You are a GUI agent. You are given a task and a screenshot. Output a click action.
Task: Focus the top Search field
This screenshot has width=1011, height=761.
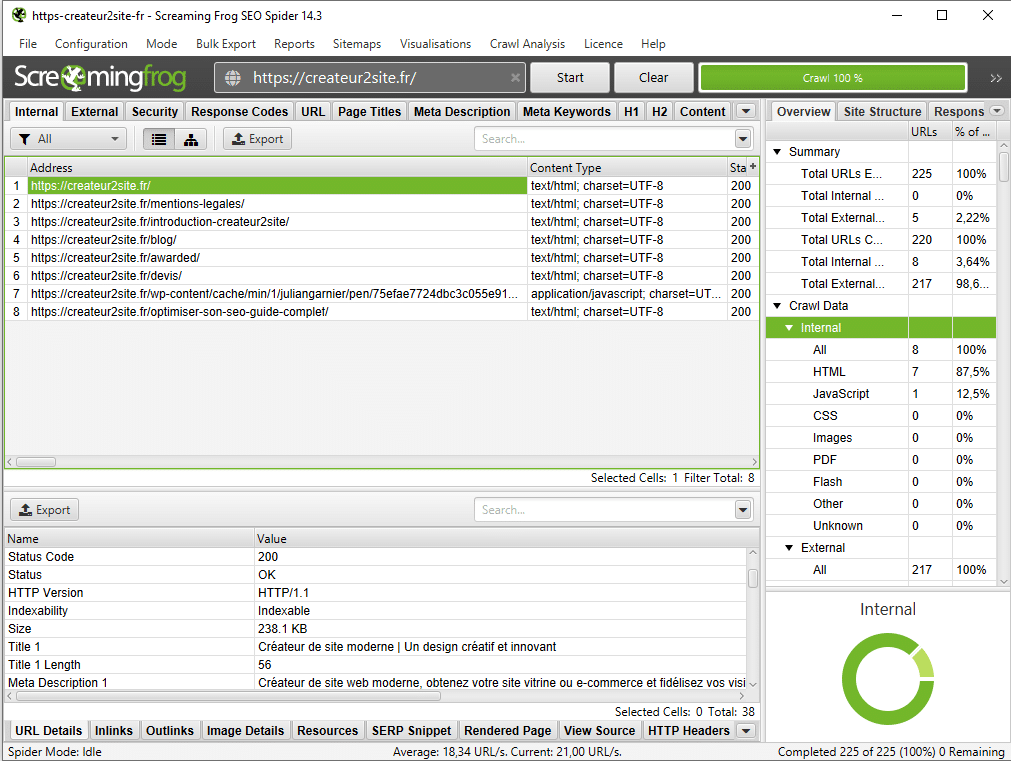(x=605, y=139)
